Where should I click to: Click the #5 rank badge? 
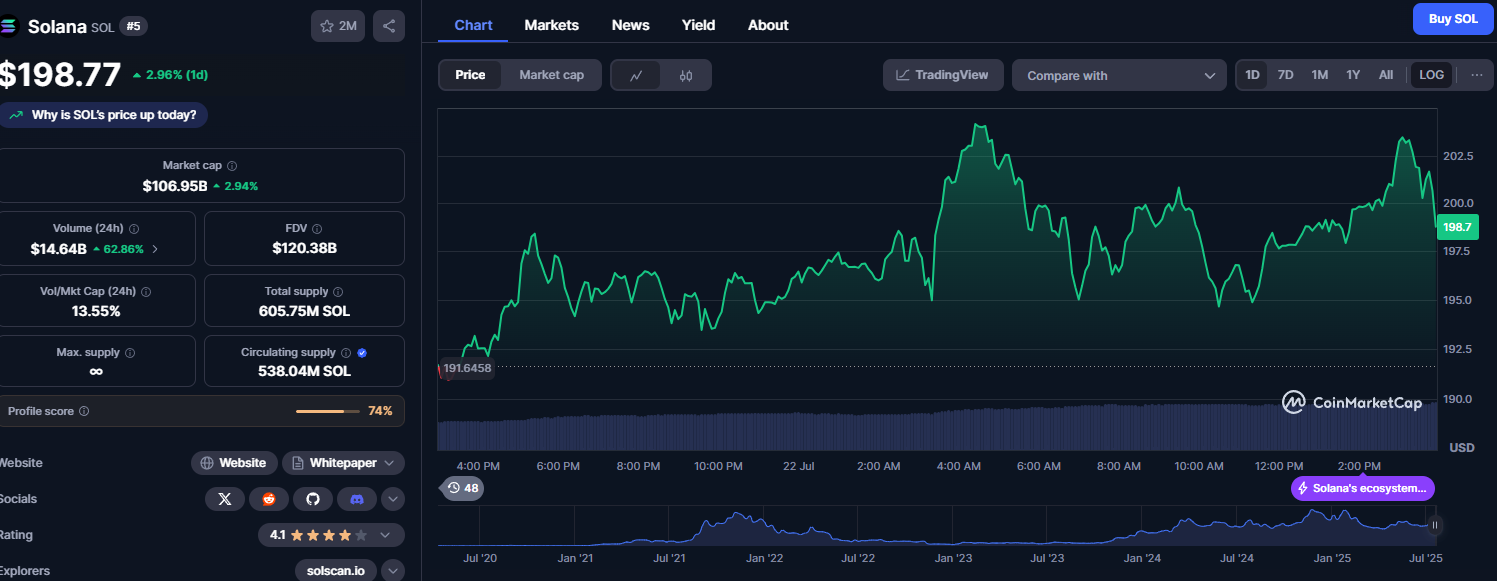pyautogui.click(x=132, y=27)
